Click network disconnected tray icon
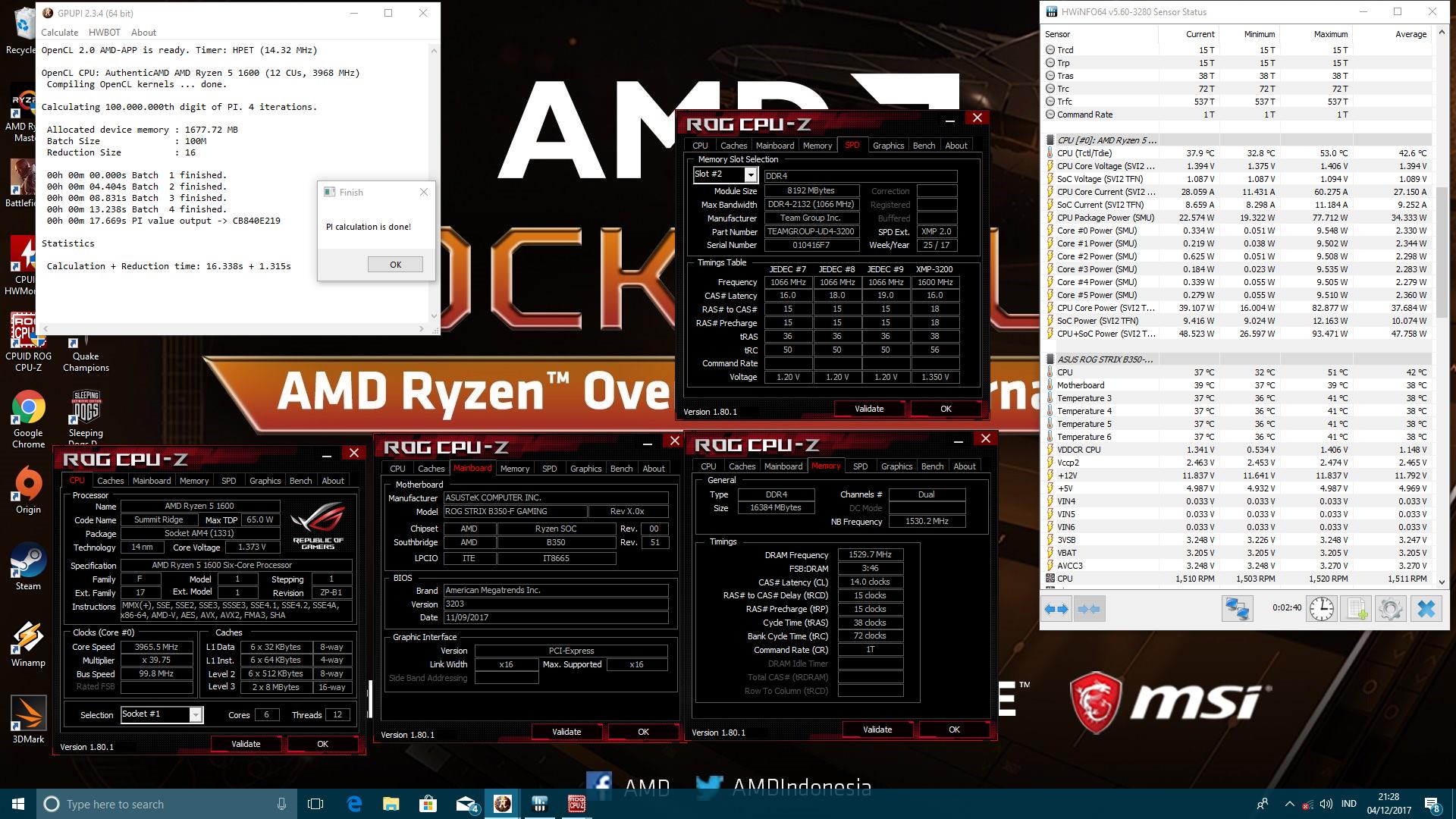This screenshot has width=1456, height=819. pos(1307,804)
